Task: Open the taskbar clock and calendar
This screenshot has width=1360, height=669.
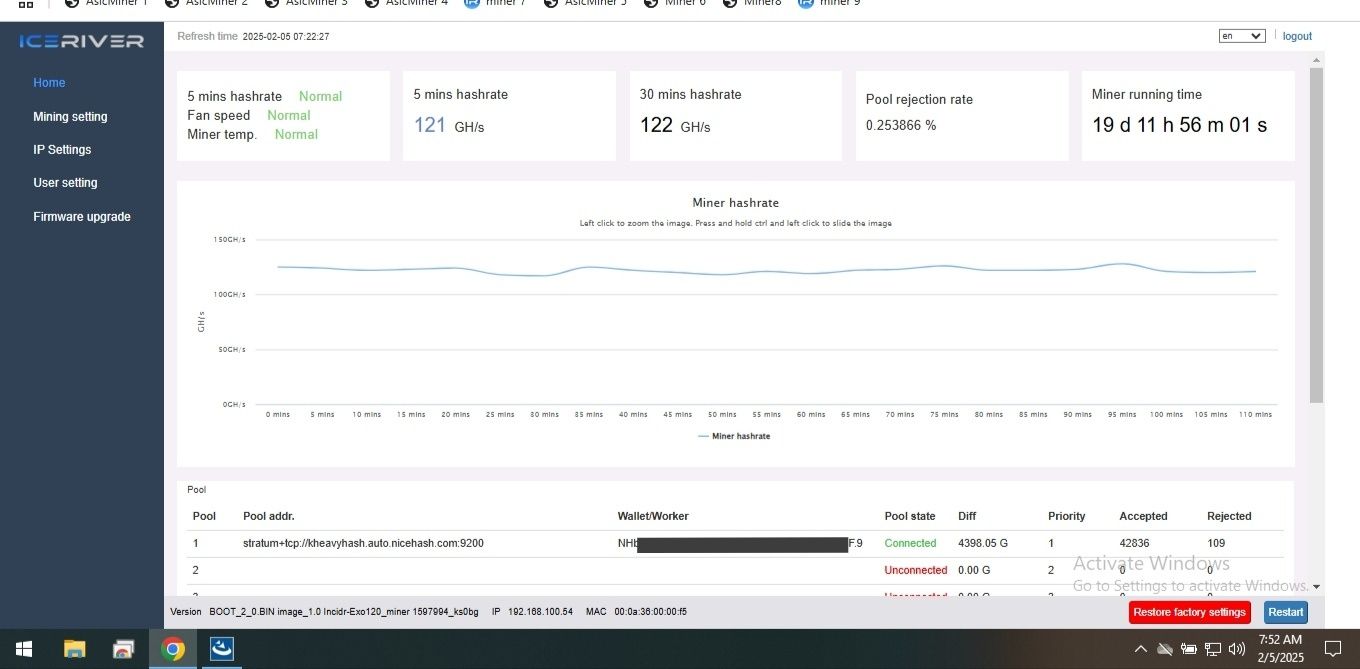Action: (1281, 649)
